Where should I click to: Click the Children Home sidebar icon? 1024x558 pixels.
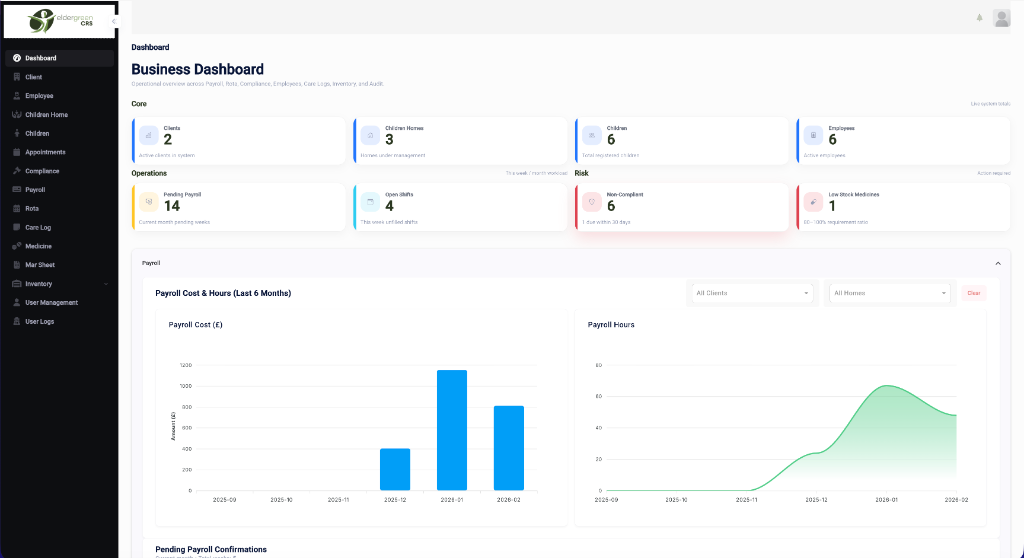17,114
